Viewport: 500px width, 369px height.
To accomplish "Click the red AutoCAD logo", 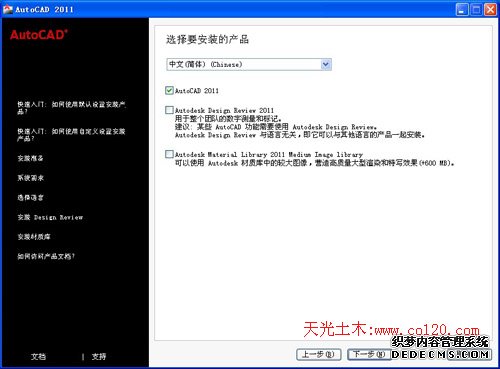I will pos(39,35).
